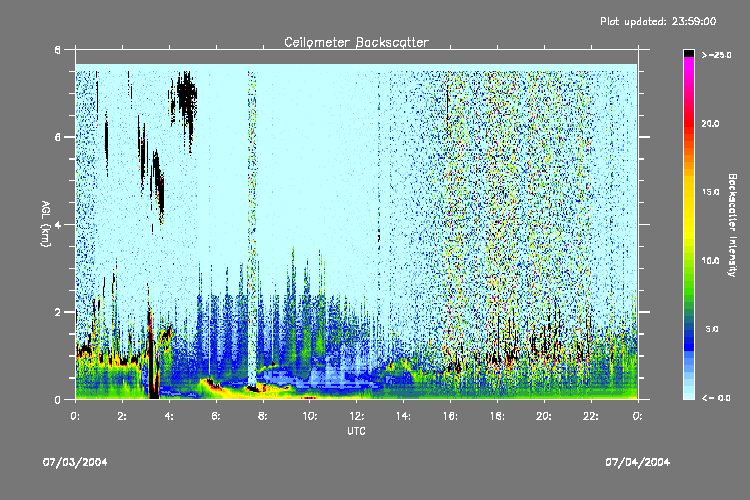The height and width of the screenshot is (500, 750).
Task: Click the 10.0 colorbar tick label
Action: [710, 260]
